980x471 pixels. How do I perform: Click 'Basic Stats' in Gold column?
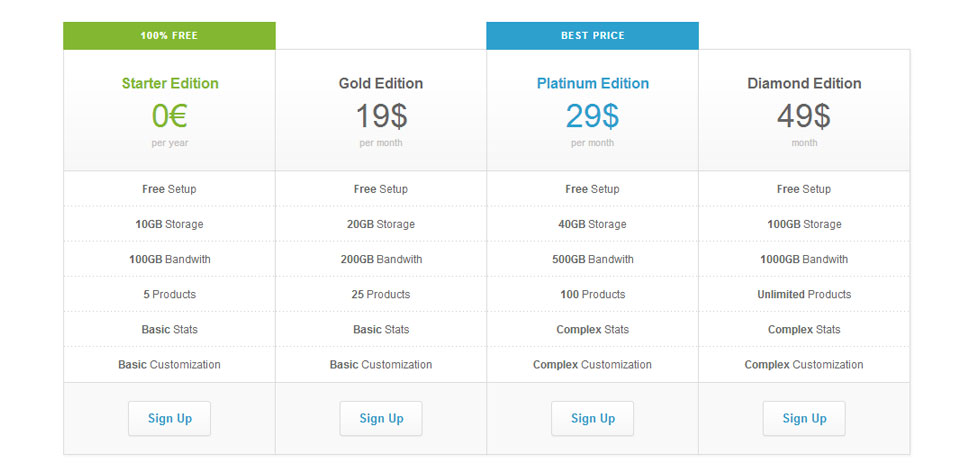[x=381, y=329]
